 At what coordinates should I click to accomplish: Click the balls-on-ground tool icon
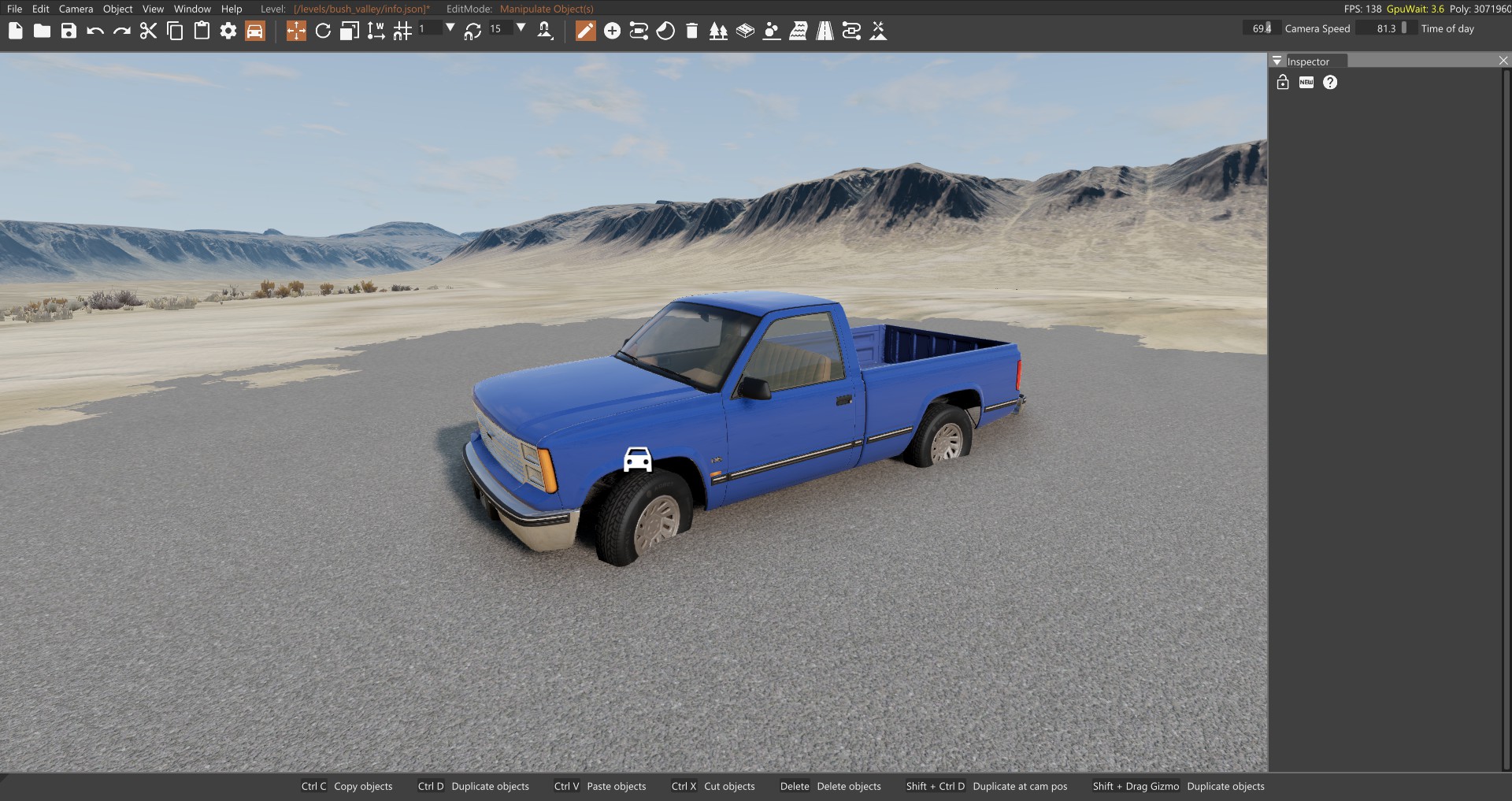pos(772,31)
